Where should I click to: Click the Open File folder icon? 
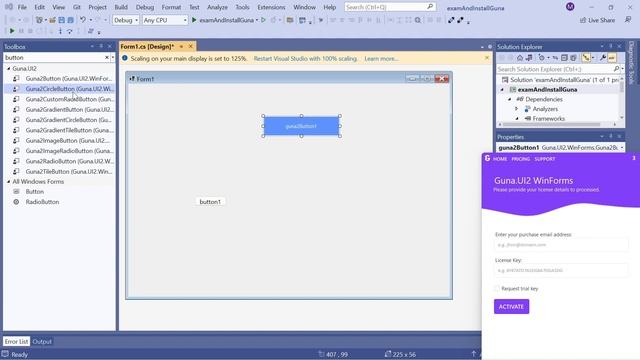pos(52,20)
